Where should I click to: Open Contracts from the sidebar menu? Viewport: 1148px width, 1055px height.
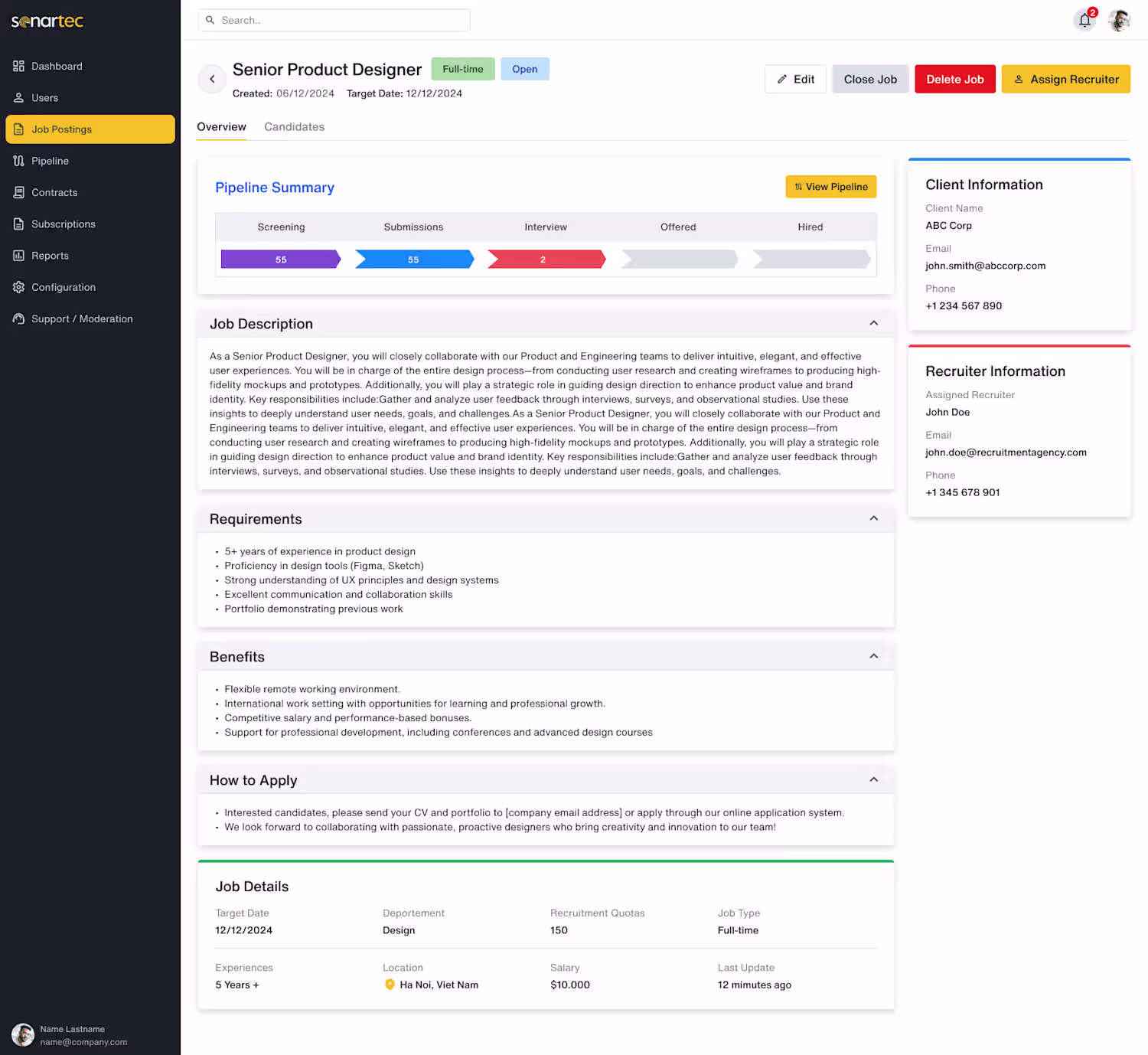(x=90, y=192)
